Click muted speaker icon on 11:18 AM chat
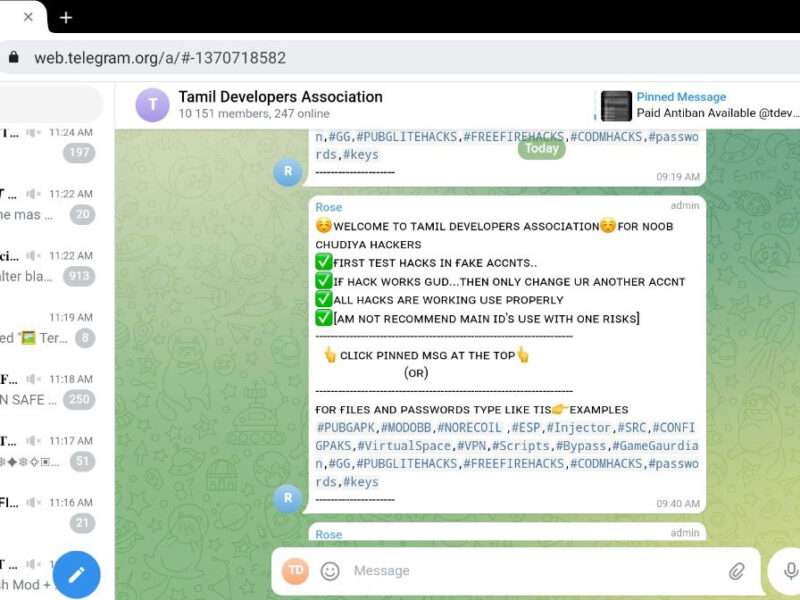This screenshot has height=600, width=800. click(x=33, y=379)
